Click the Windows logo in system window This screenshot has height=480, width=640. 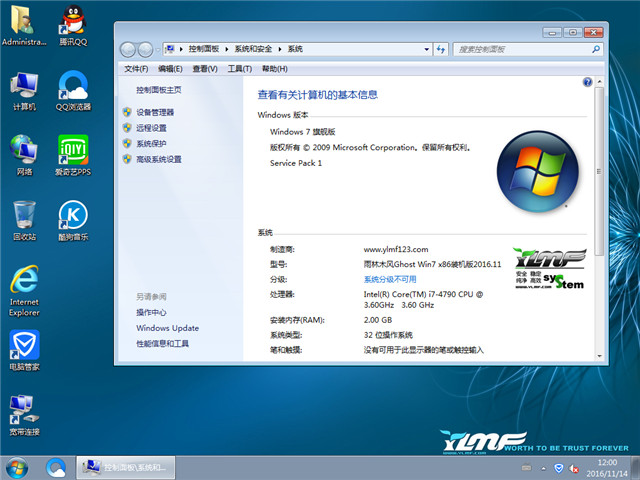click(538, 172)
